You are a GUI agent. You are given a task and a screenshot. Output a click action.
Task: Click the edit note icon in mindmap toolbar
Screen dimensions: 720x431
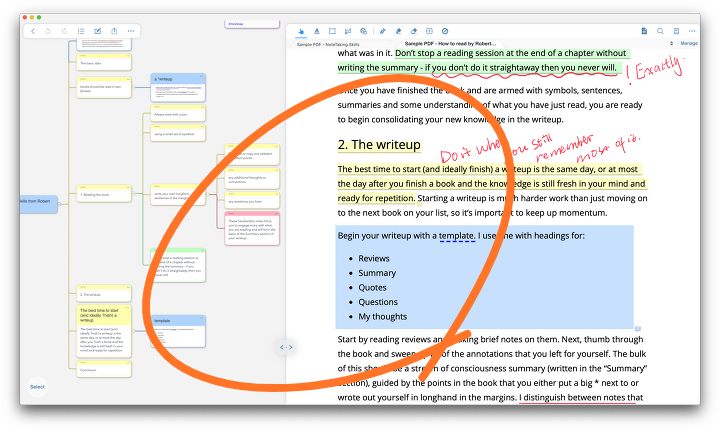97,31
